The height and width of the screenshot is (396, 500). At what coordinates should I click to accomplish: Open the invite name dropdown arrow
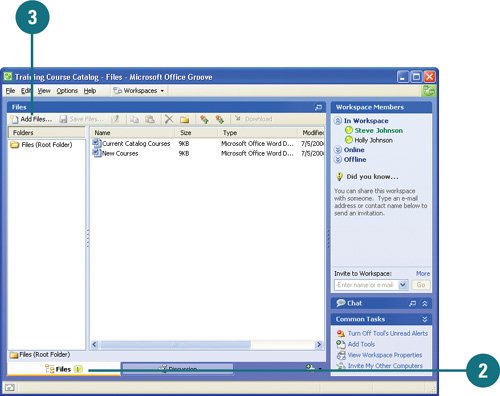tap(403, 285)
